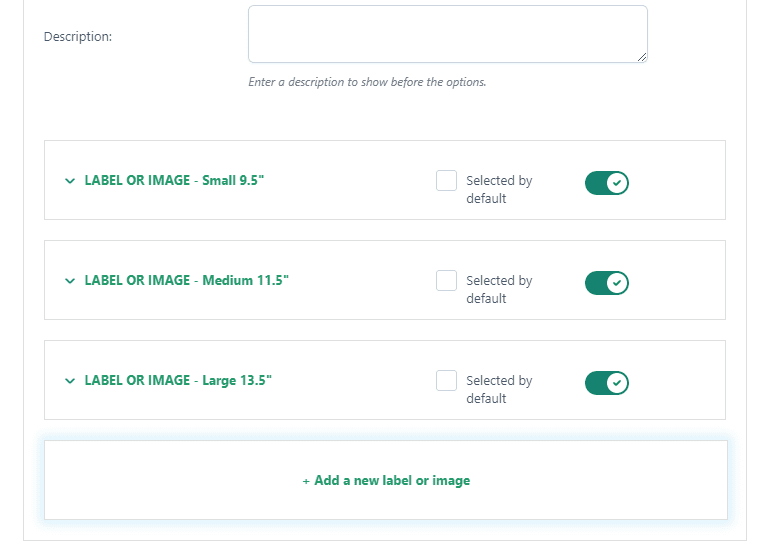Expand the Large 13.5" option chevron
Screen dimensions: 767x551
click(x=70, y=381)
